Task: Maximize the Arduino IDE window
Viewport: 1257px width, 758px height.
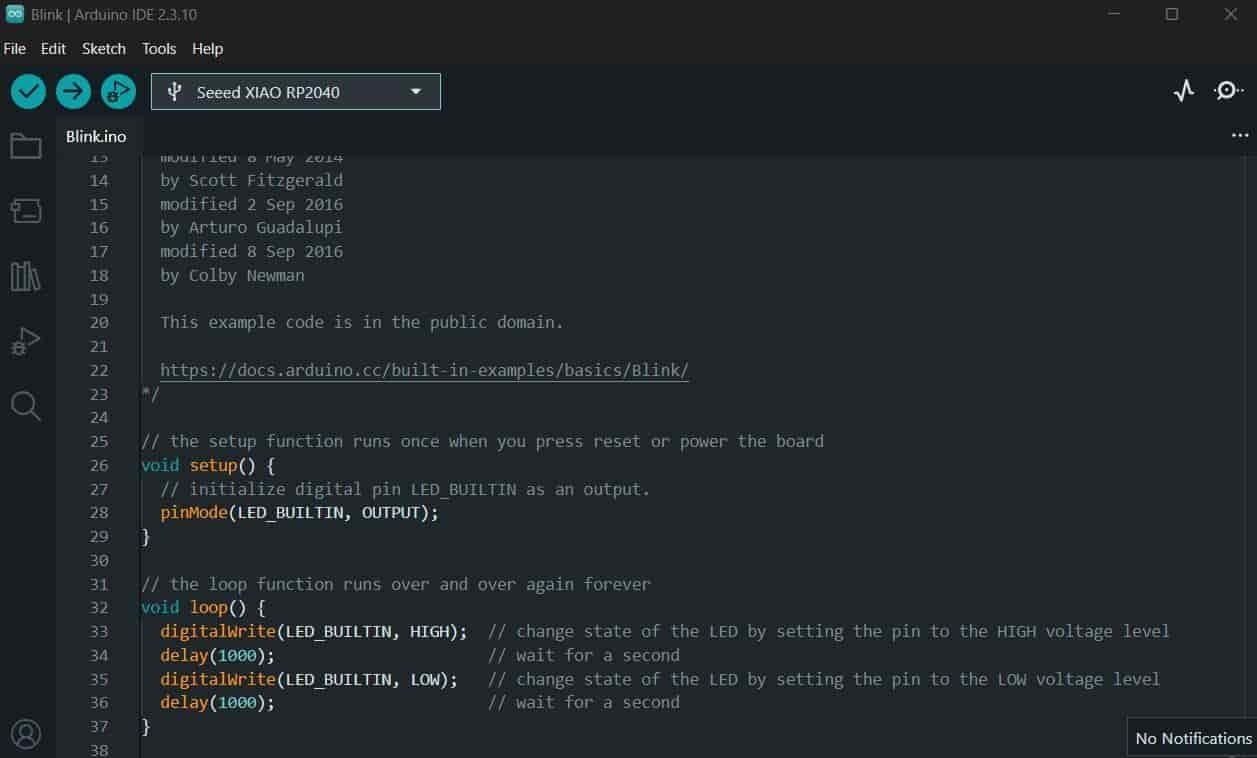Action: [1172, 14]
